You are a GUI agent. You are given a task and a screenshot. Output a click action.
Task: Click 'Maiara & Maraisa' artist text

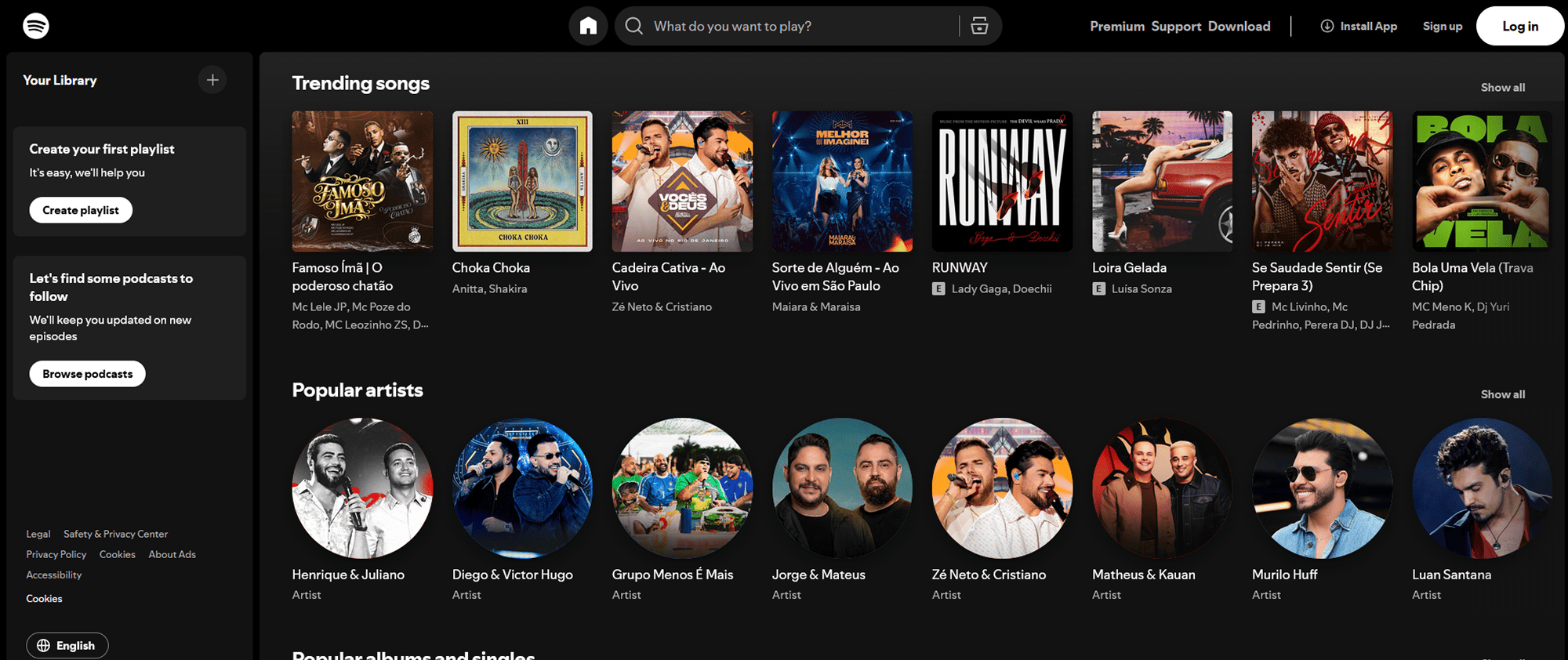point(816,306)
